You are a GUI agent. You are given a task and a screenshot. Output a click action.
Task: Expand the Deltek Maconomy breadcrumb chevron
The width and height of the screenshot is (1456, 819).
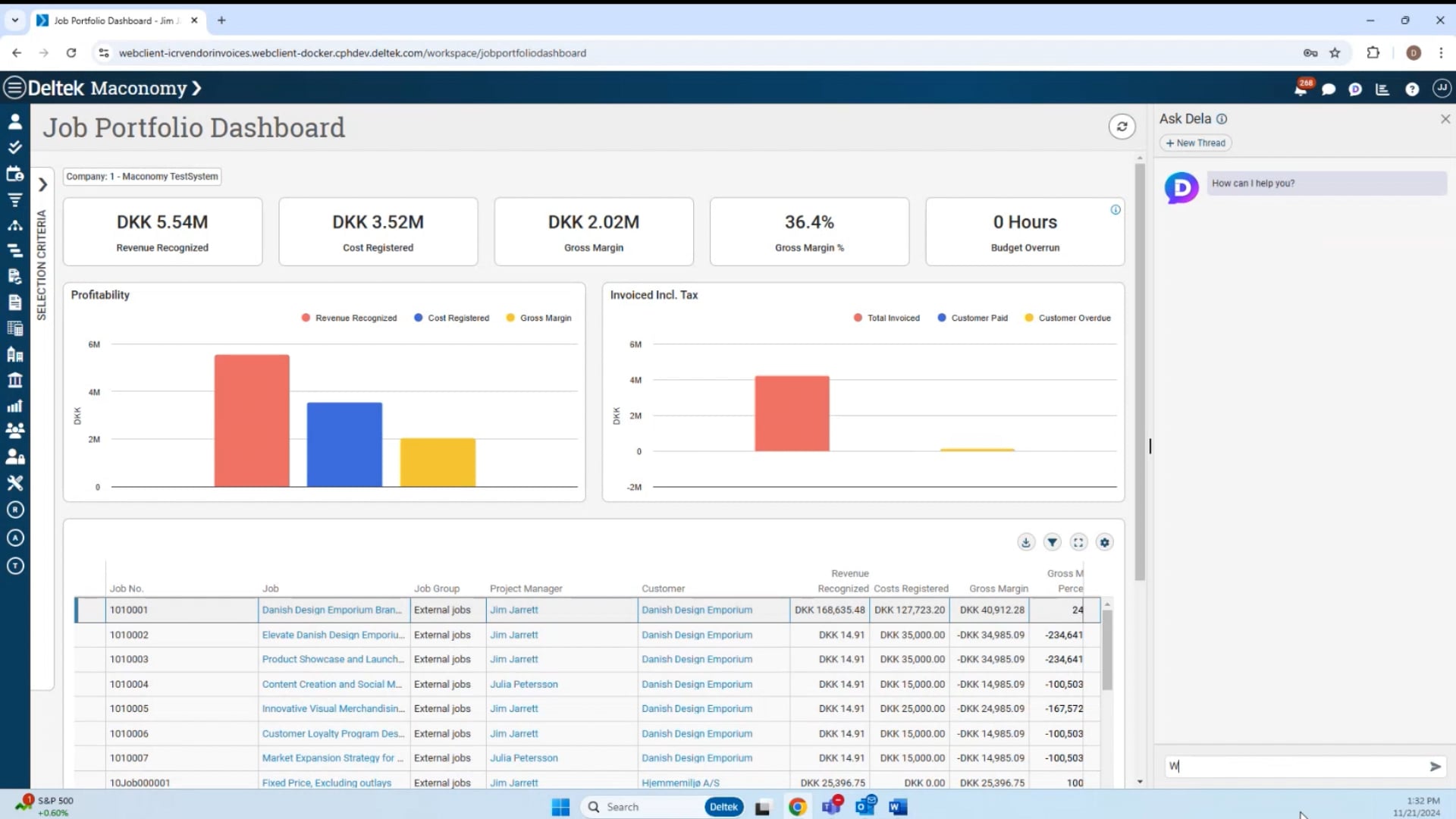[196, 89]
